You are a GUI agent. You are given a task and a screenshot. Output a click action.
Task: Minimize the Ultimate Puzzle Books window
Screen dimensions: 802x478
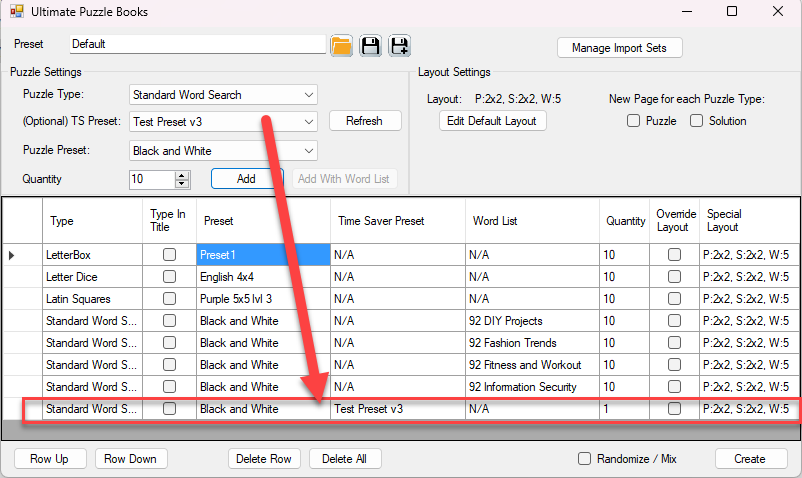click(x=685, y=12)
